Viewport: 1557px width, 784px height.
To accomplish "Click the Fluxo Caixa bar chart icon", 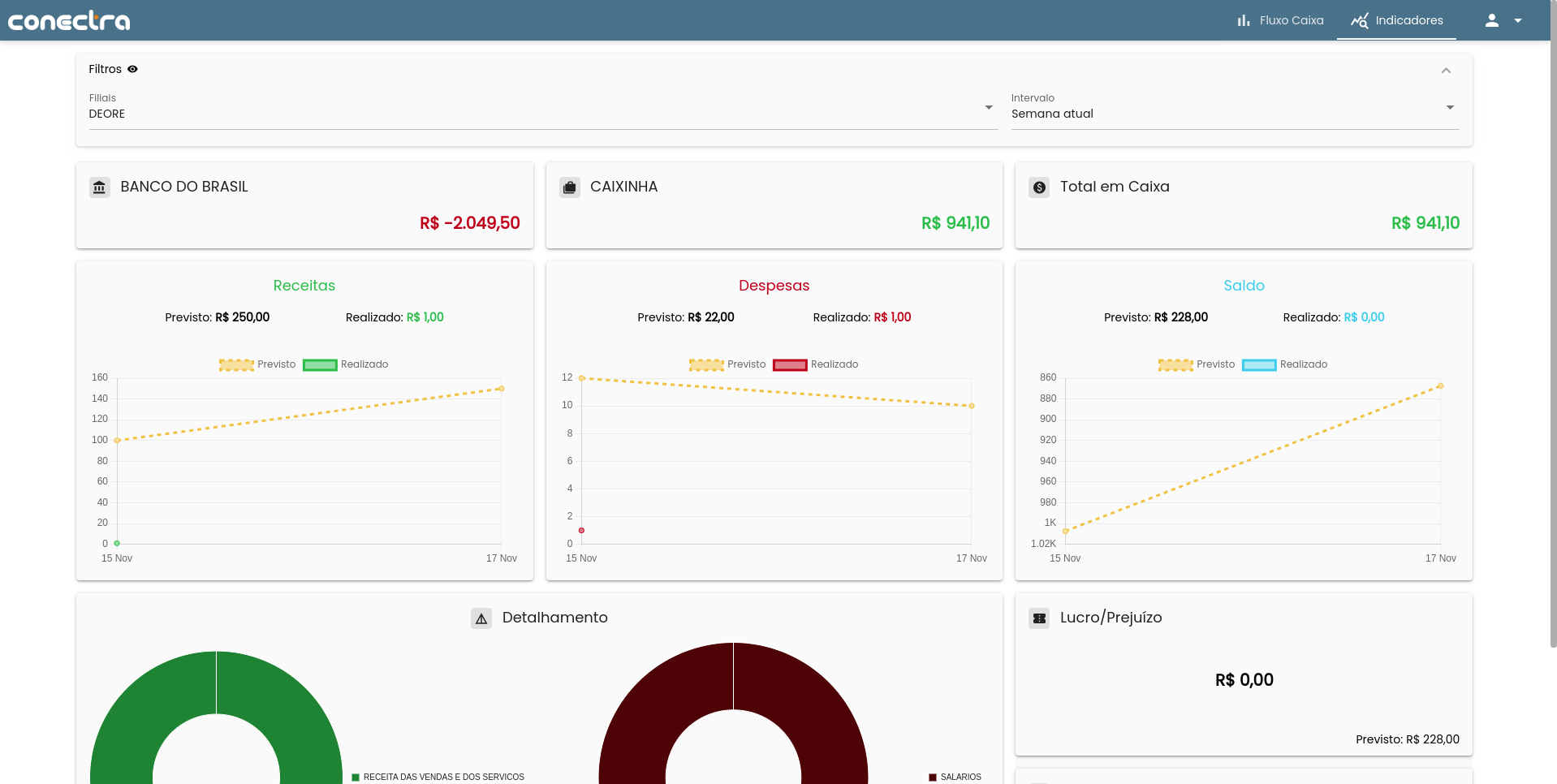I will 1244,20.
